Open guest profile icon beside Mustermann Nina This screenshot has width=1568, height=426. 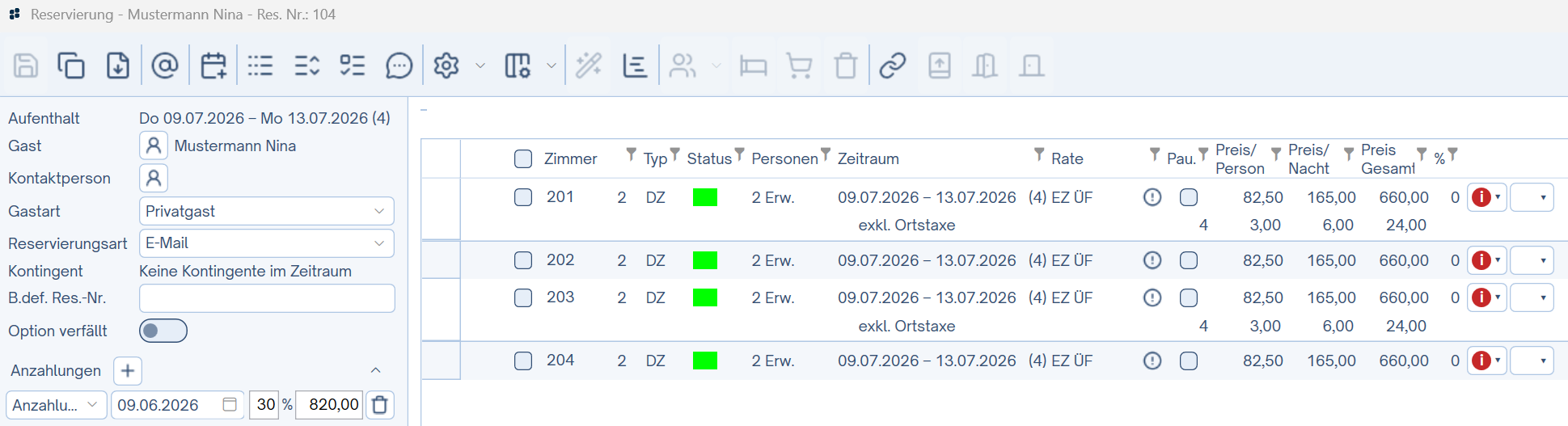click(154, 146)
